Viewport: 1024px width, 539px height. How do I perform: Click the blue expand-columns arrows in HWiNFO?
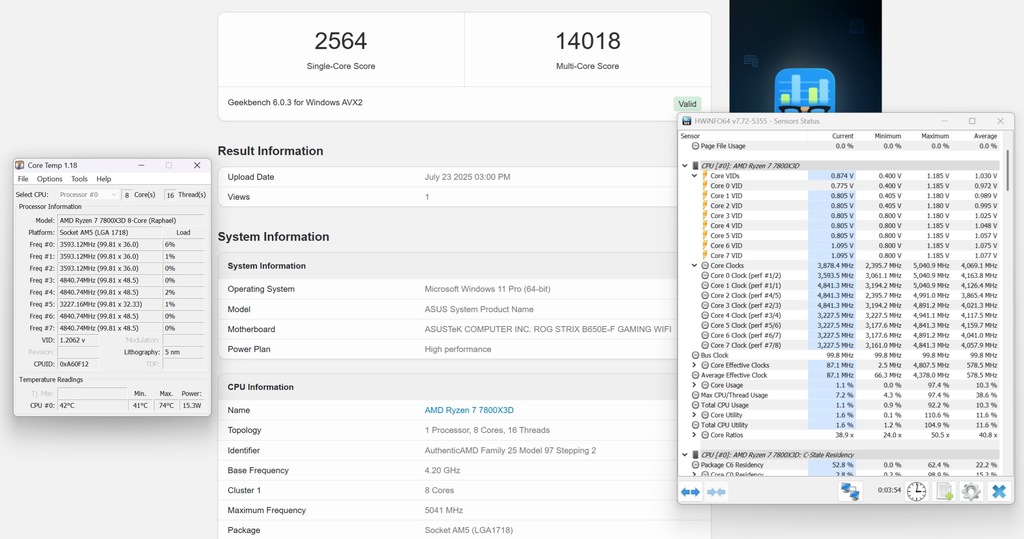(x=690, y=491)
